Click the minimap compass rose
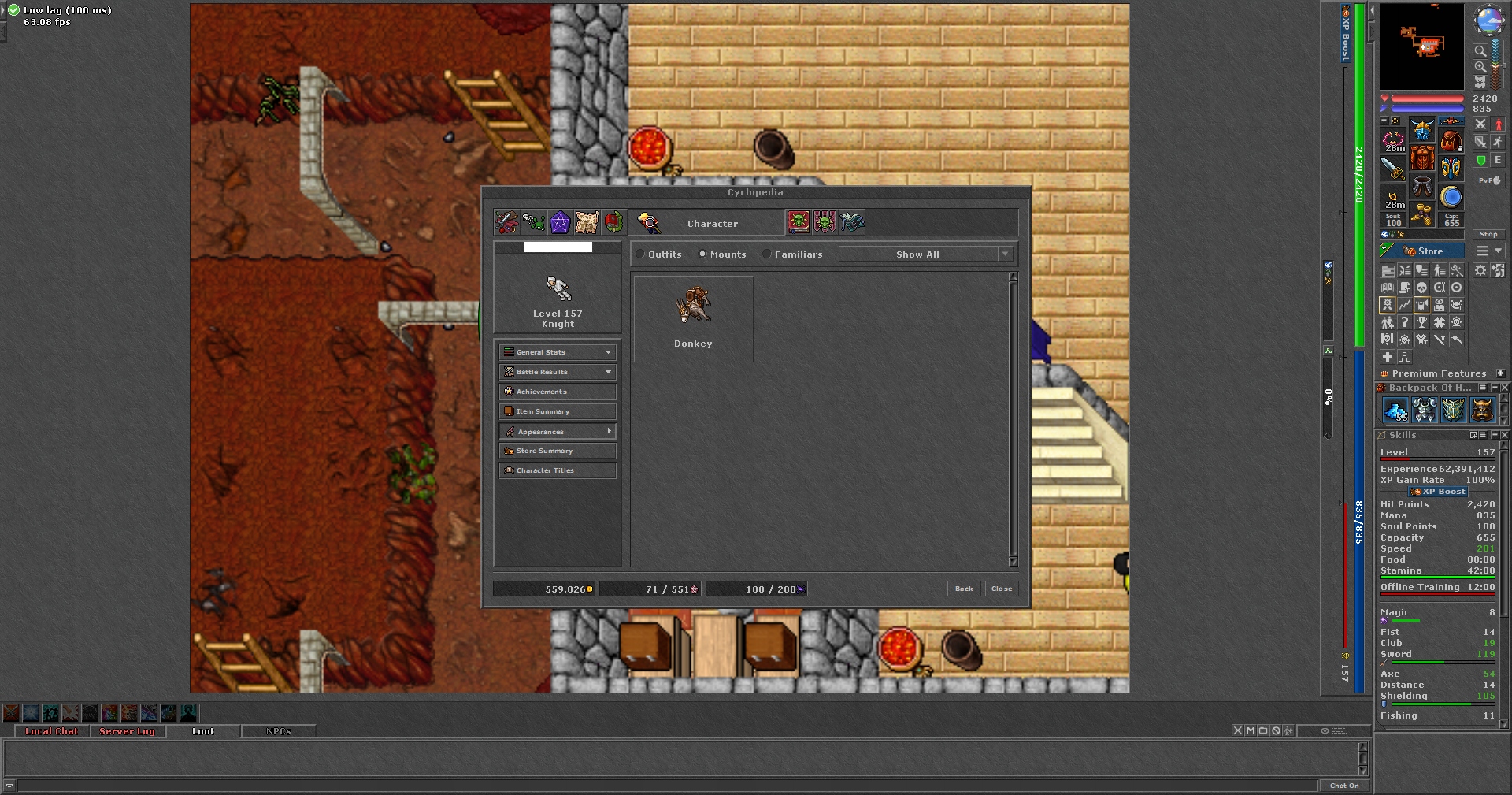 tap(1488, 20)
